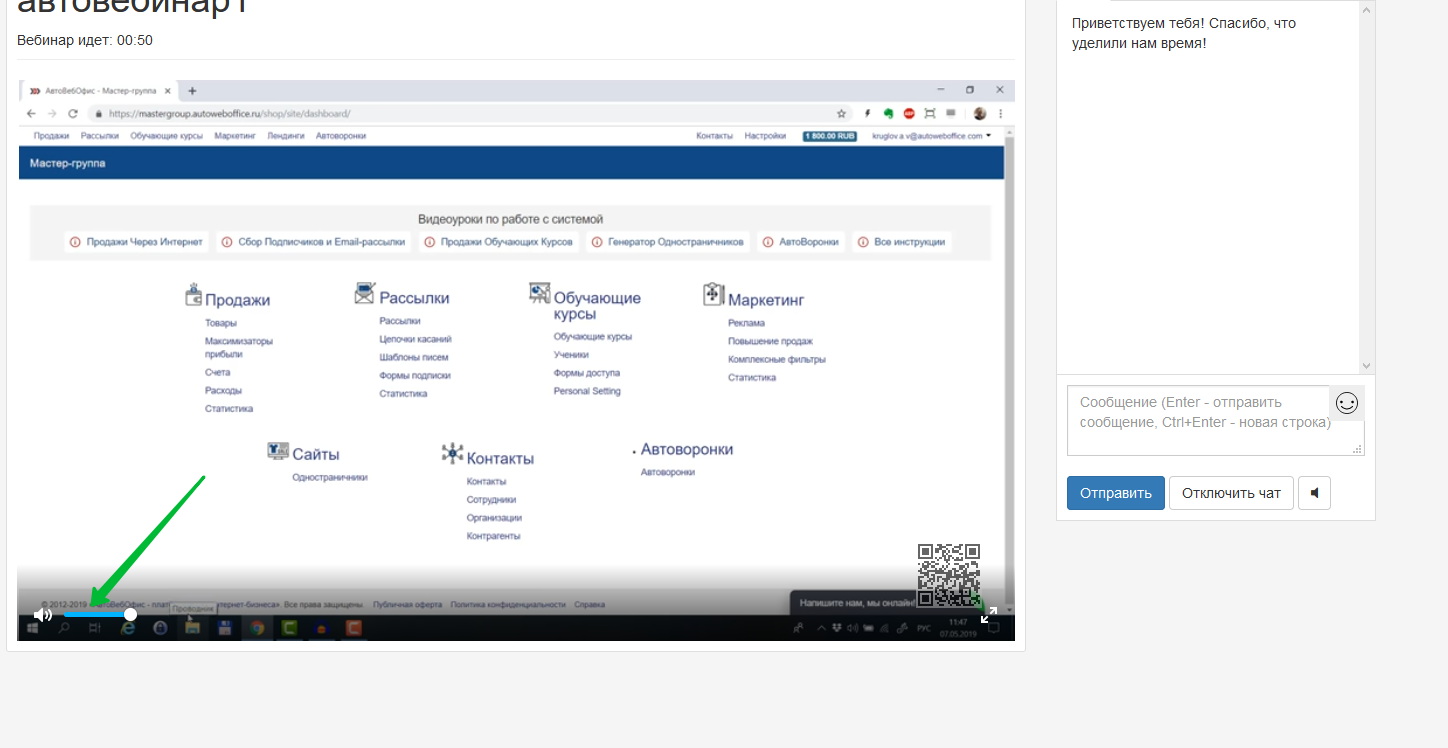Click the envelope icon beside the Рассылки heading
1448x748 pixels.
click(x=364, y=293)
